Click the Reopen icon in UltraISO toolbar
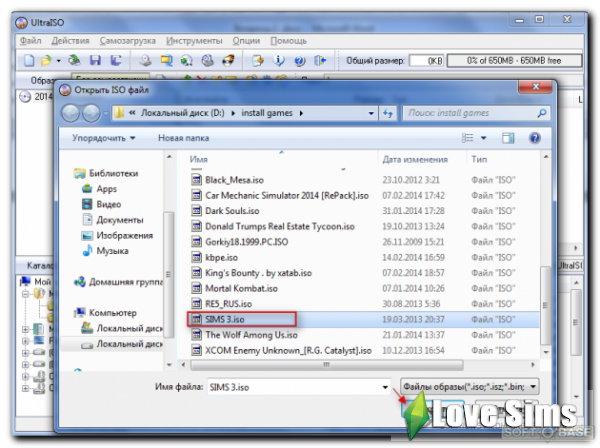Image resolution: width=600 pixels, height=448 pixels. (x=75, y=60)
